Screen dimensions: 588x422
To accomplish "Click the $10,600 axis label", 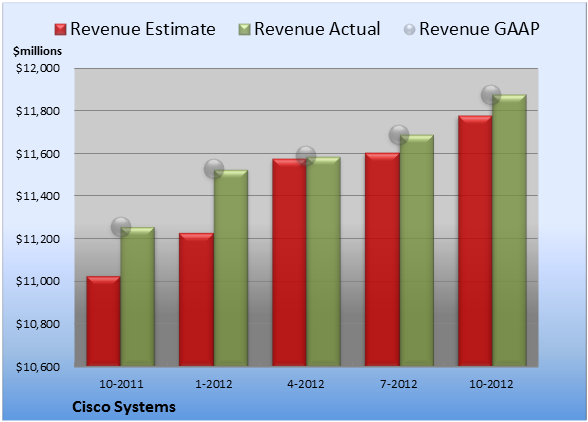I will [x=38, y=366].
